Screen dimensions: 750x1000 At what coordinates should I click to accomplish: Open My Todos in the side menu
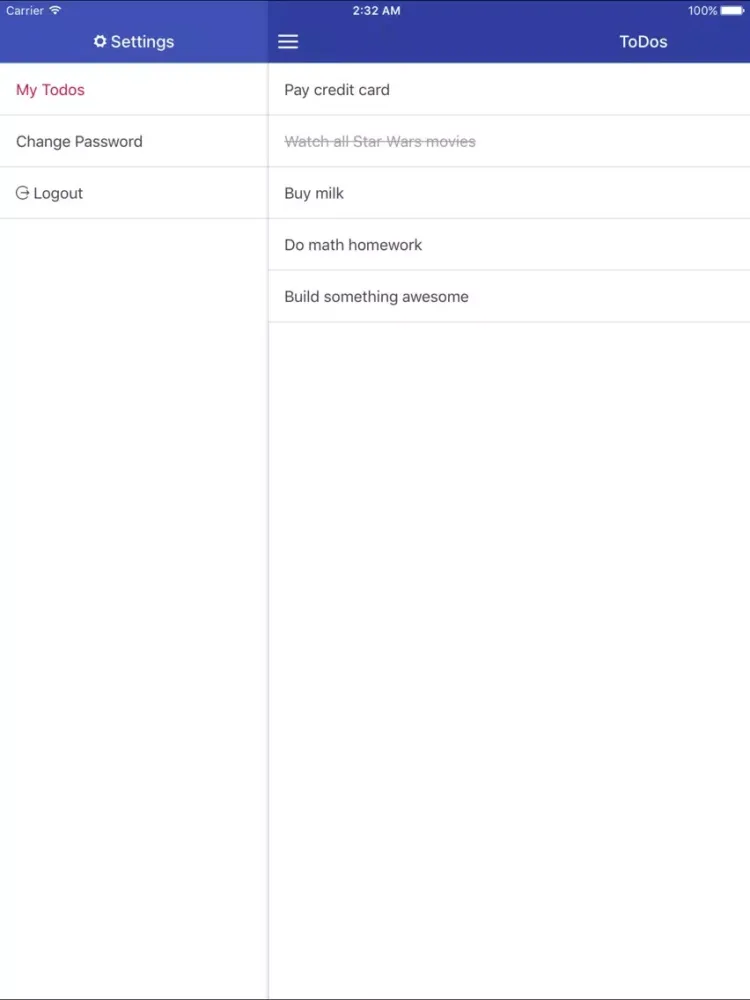click(x=50, y=90)
